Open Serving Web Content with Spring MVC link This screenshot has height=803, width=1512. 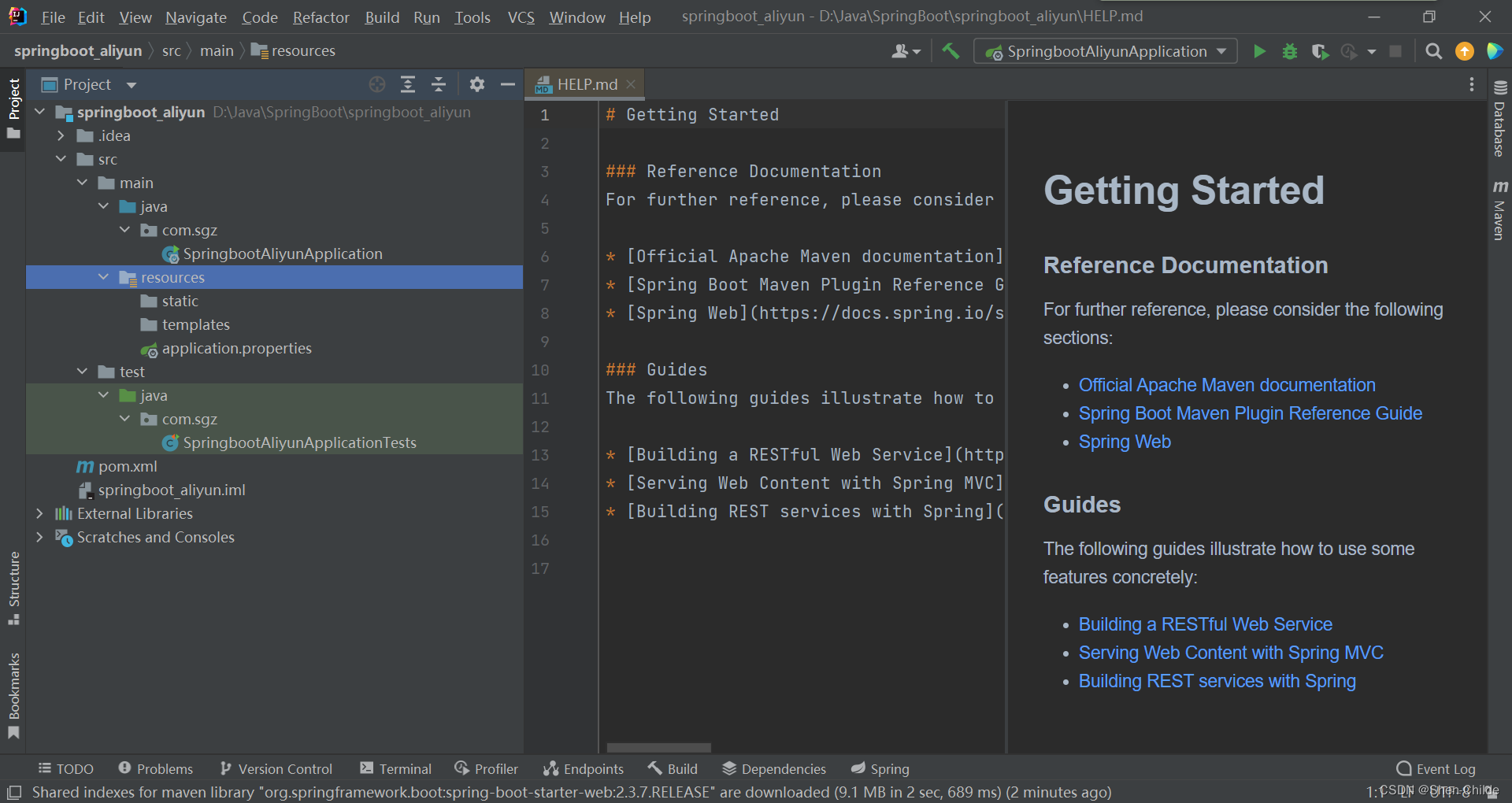(1231, 653)
